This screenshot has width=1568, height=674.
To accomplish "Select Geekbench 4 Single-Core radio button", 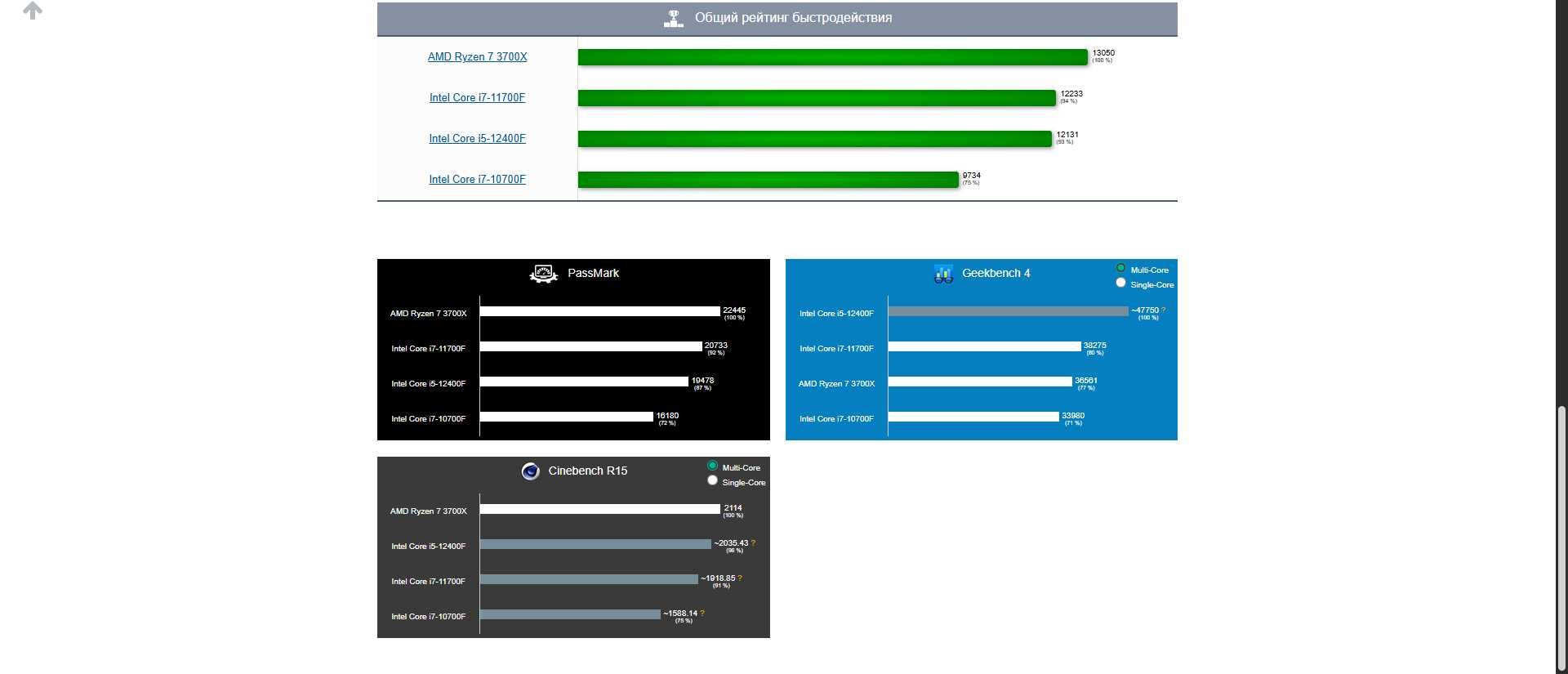I will pyautogui.click(x=1120, y=283).
